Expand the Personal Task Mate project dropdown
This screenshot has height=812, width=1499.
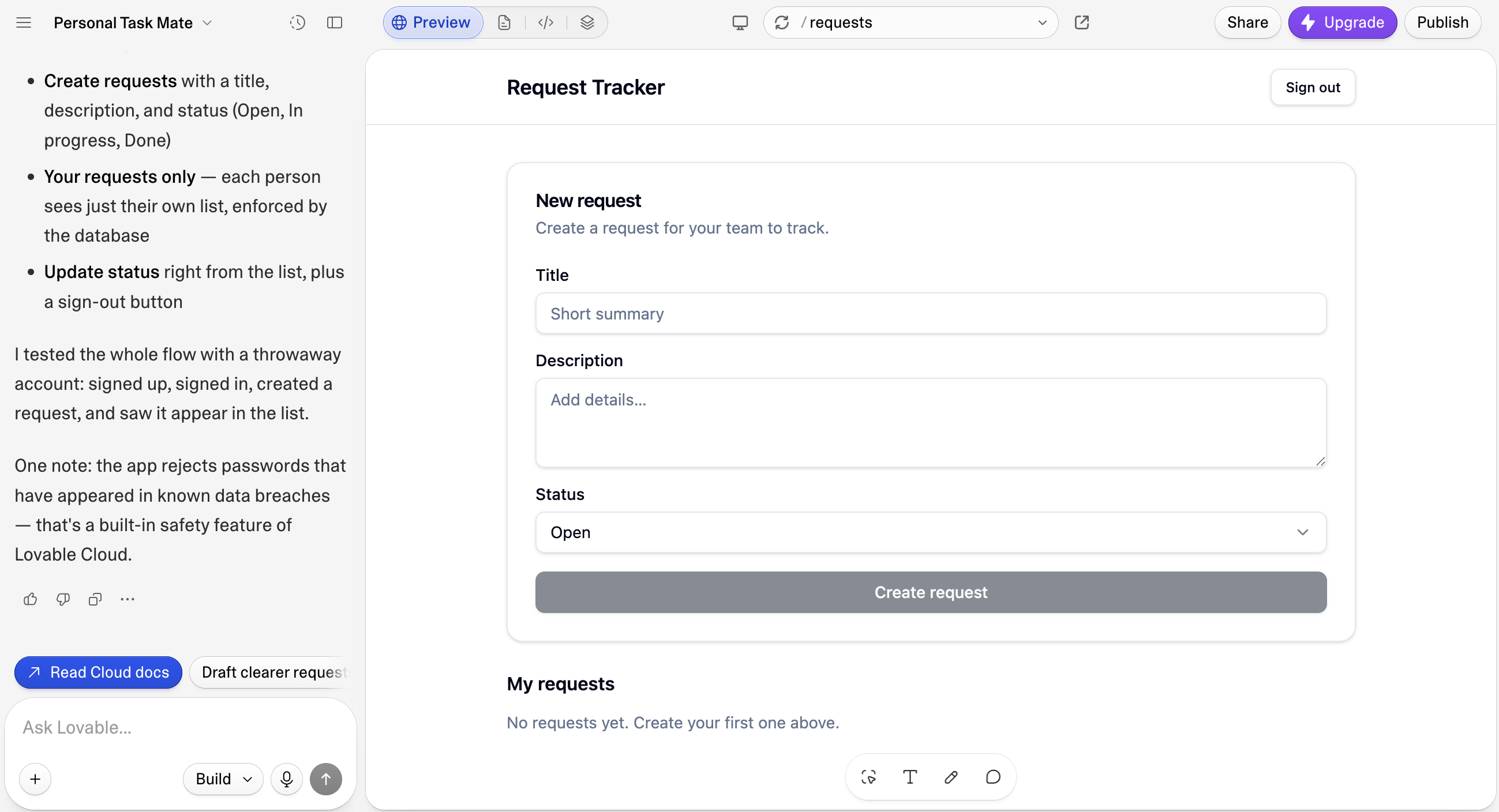click(x=133, y=22)
